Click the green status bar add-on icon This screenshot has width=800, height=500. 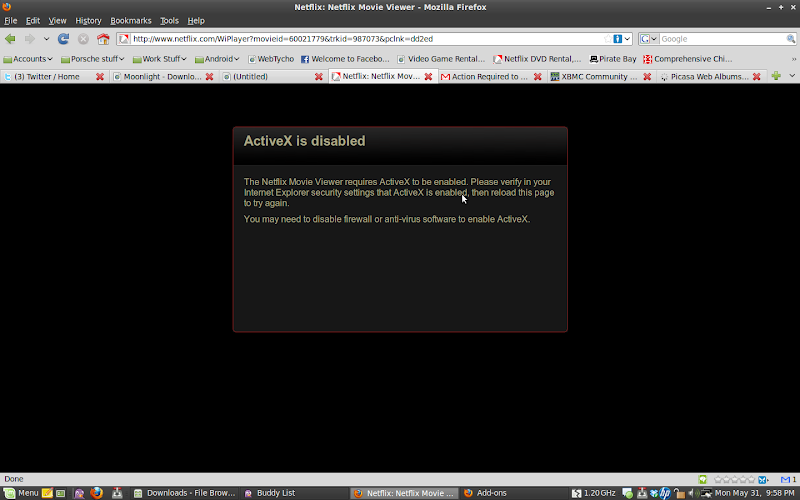point(703,480)
